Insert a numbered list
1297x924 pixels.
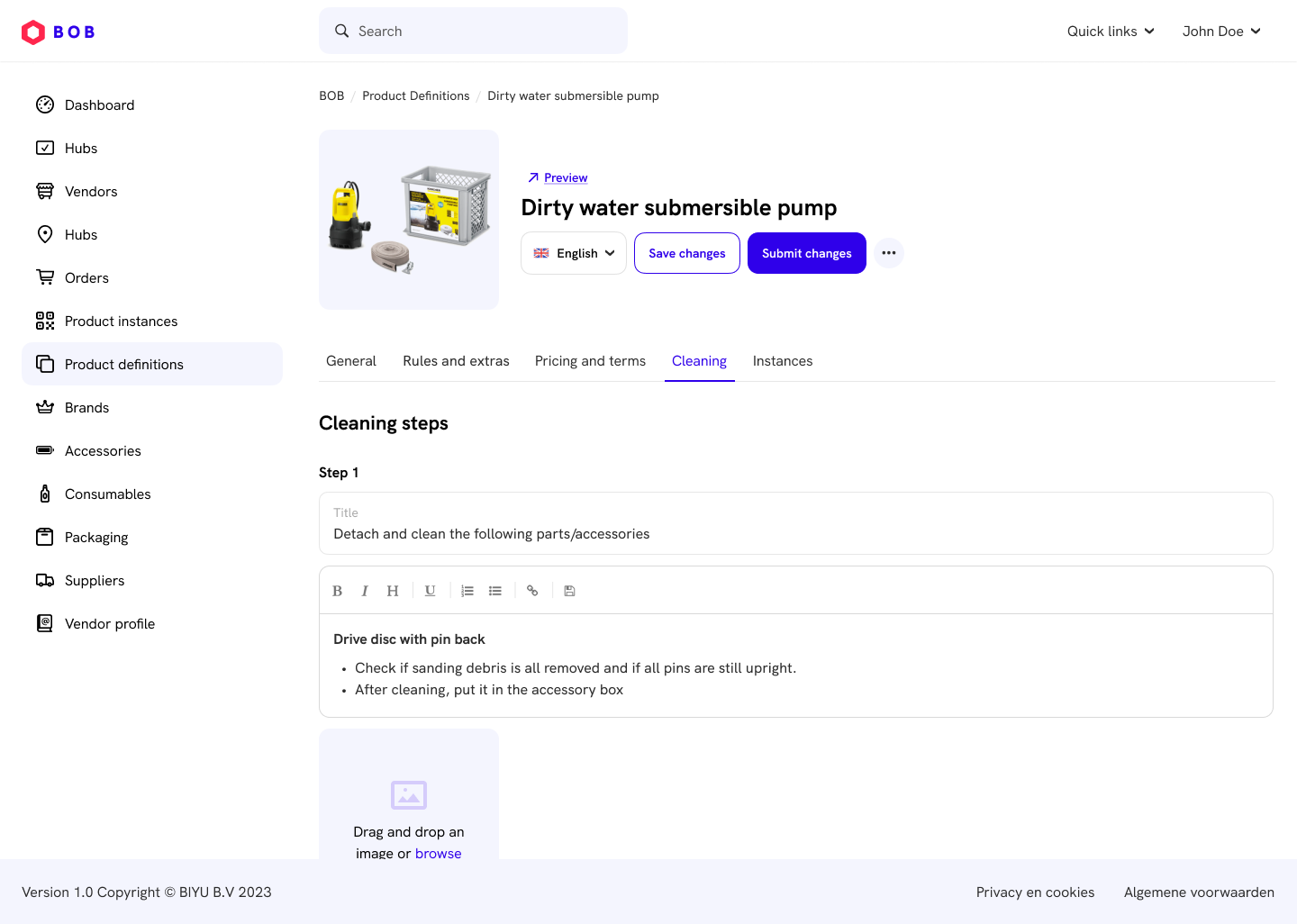tap(467, 591)
